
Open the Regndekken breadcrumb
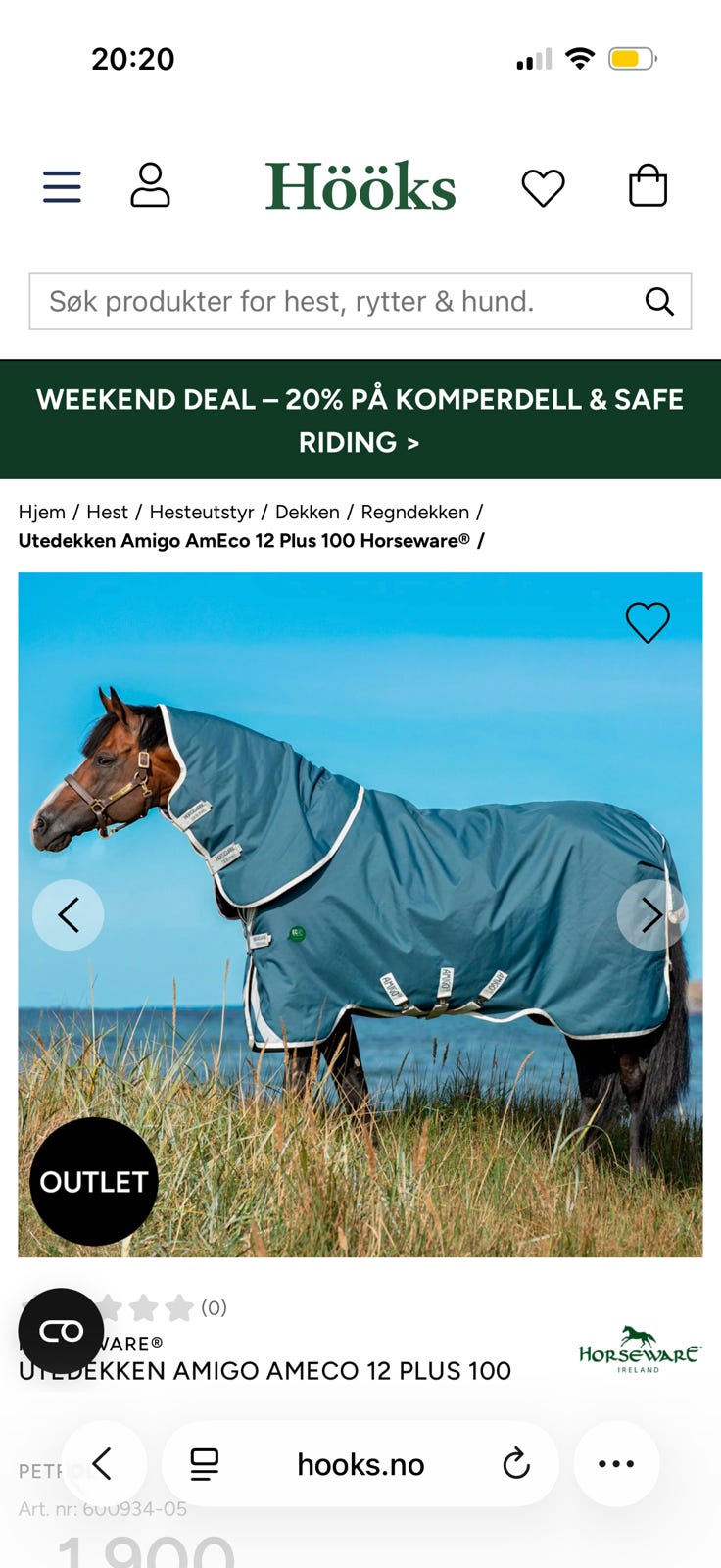coord(415,512)
